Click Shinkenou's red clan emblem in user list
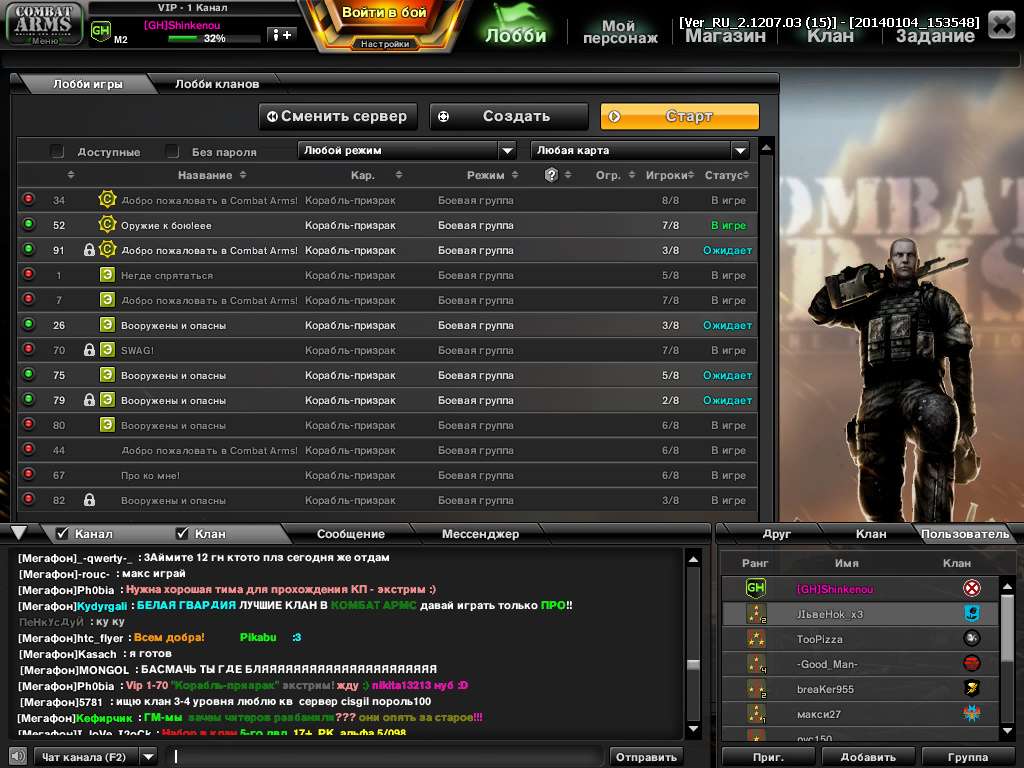This screenshot has width=1024, height=768. 972,588
